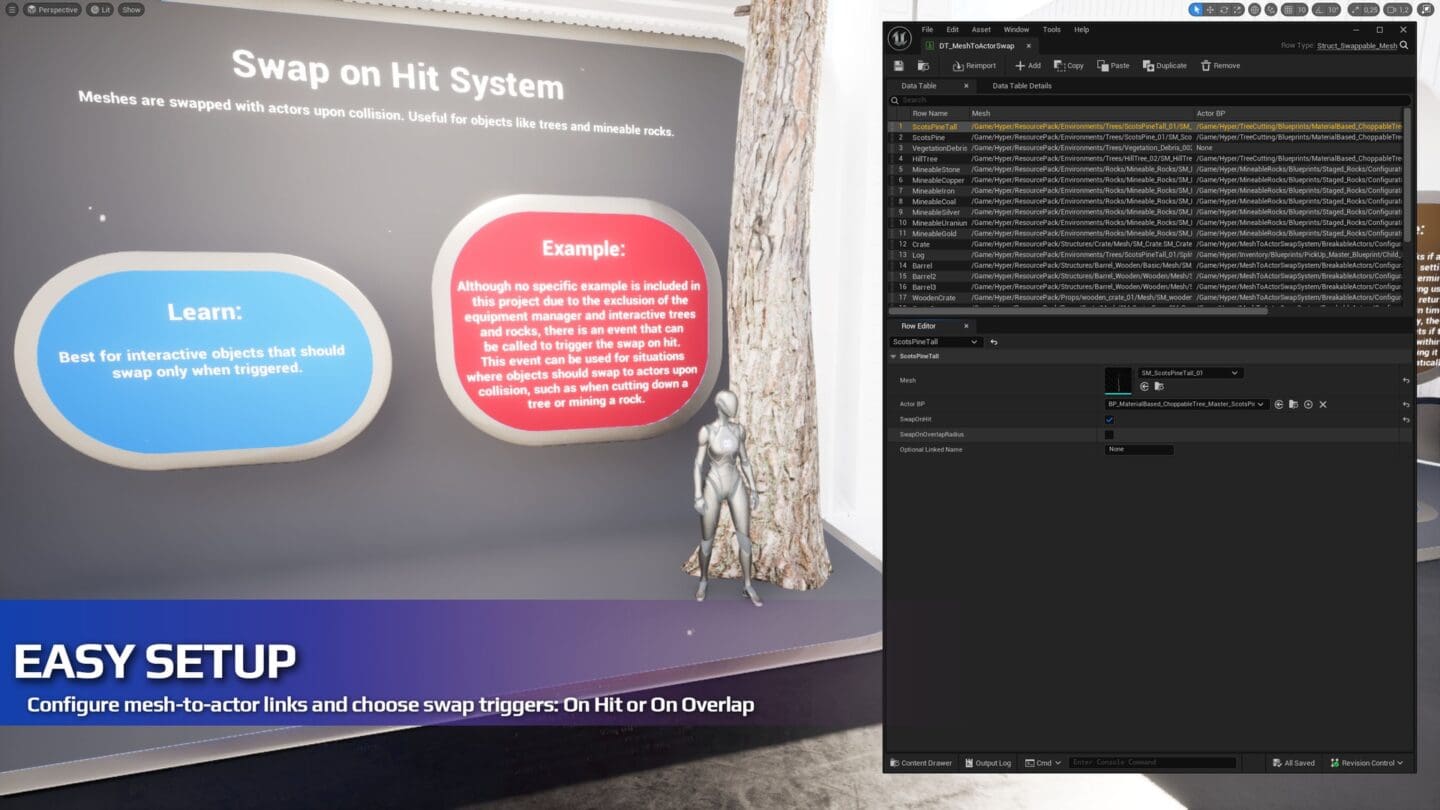The height and width of the screenshot is (810, 1440).
Task: Click the Unreal Engine logo icon
Action: click(899, 37)
